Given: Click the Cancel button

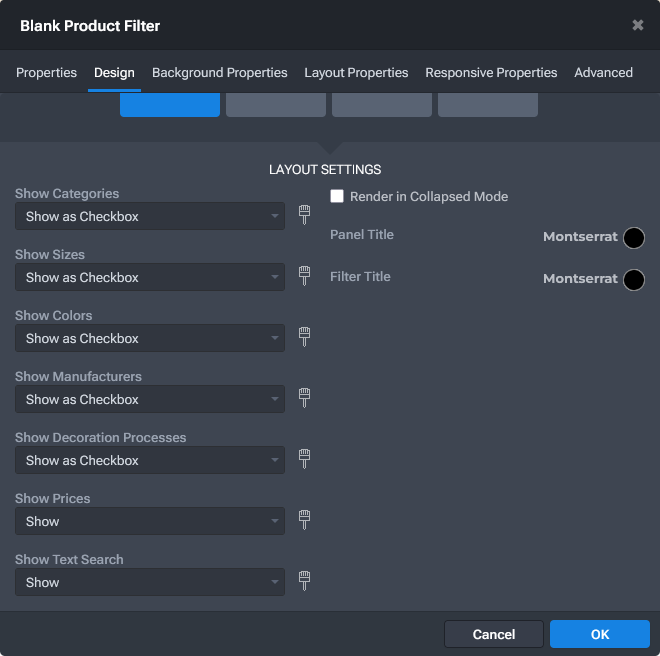Looking at the screenshot, I should point(494,634).
